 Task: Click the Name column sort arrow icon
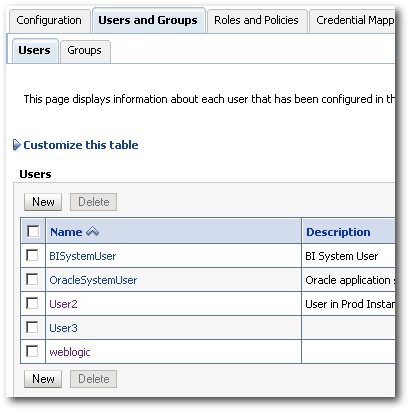coord(92,231)
